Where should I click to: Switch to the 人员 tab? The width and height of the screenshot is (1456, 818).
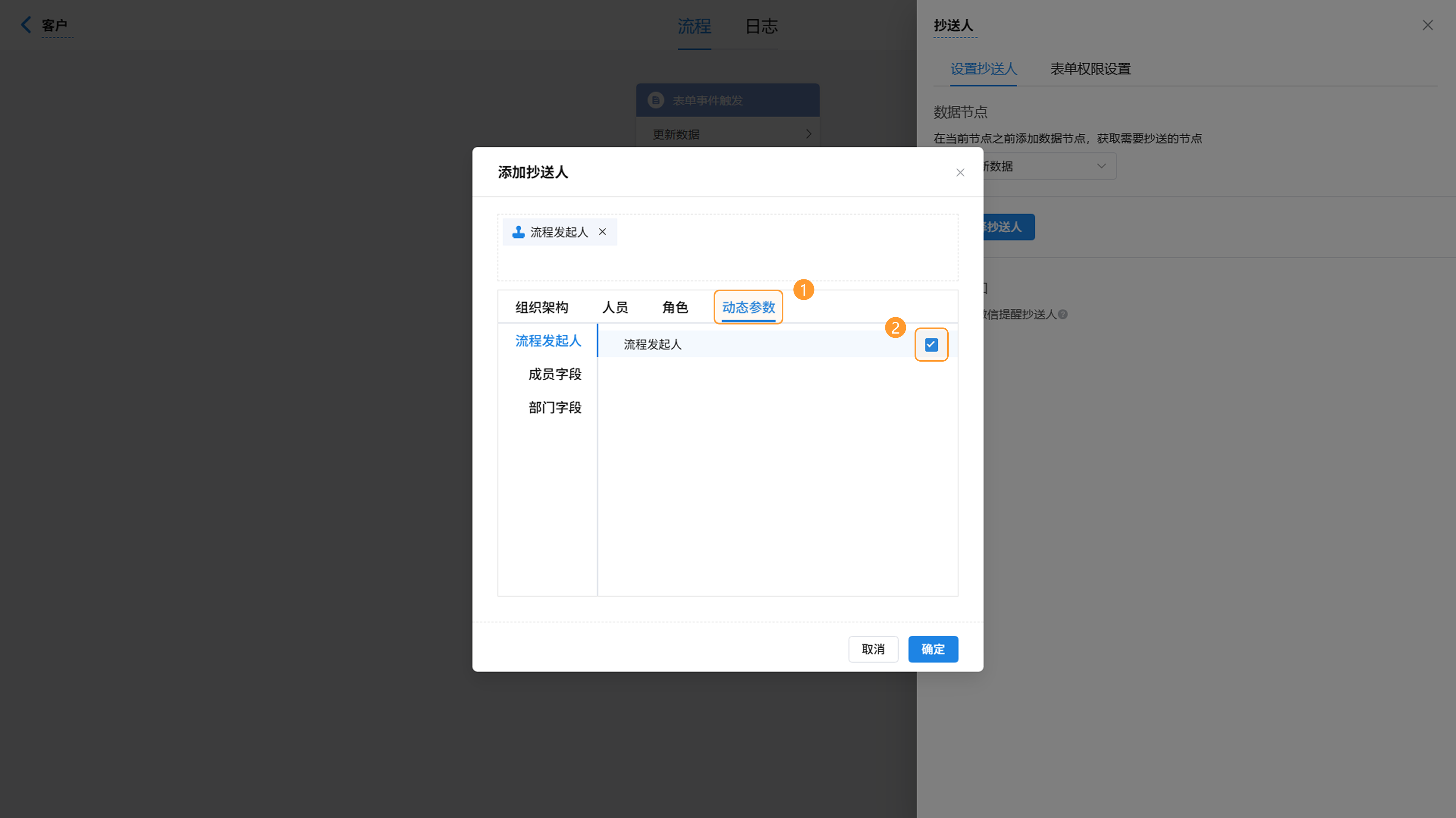click(615, 307)
